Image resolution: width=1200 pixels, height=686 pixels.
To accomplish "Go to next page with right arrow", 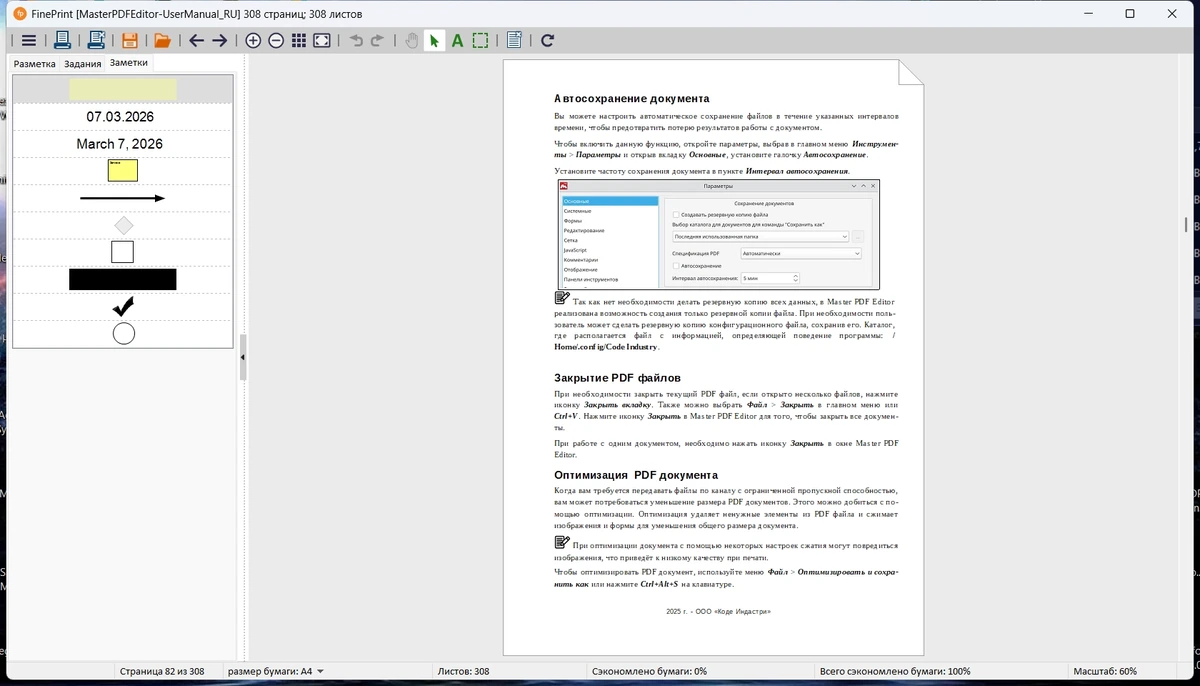I will [219, 41].
